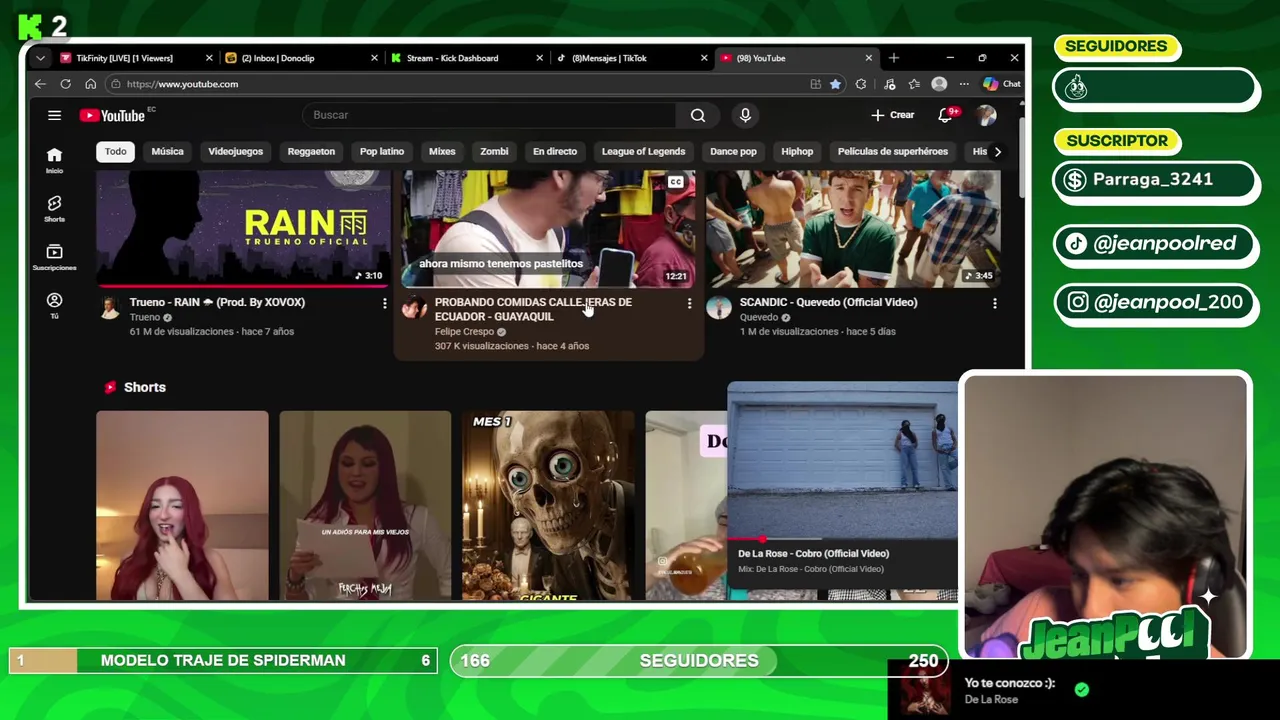Open the Felipe Crespo channel name
Screen dimensions: 1280x720
click(464, 331)
